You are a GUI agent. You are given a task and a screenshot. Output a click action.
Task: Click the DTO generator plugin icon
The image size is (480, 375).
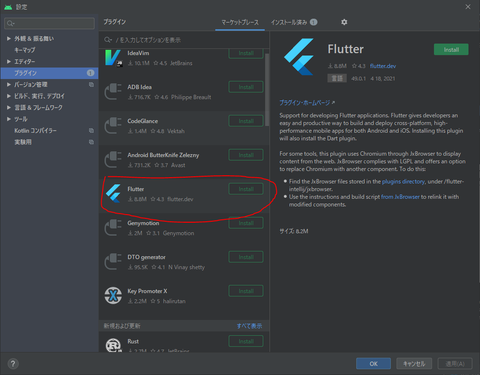click(113, 262)
